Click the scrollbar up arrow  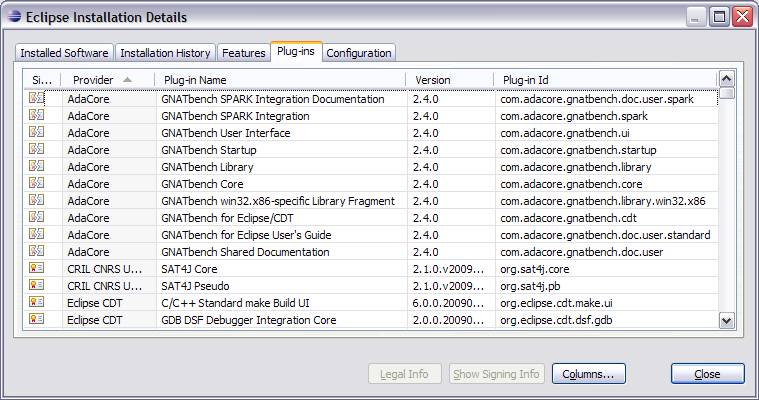[727, 78]
